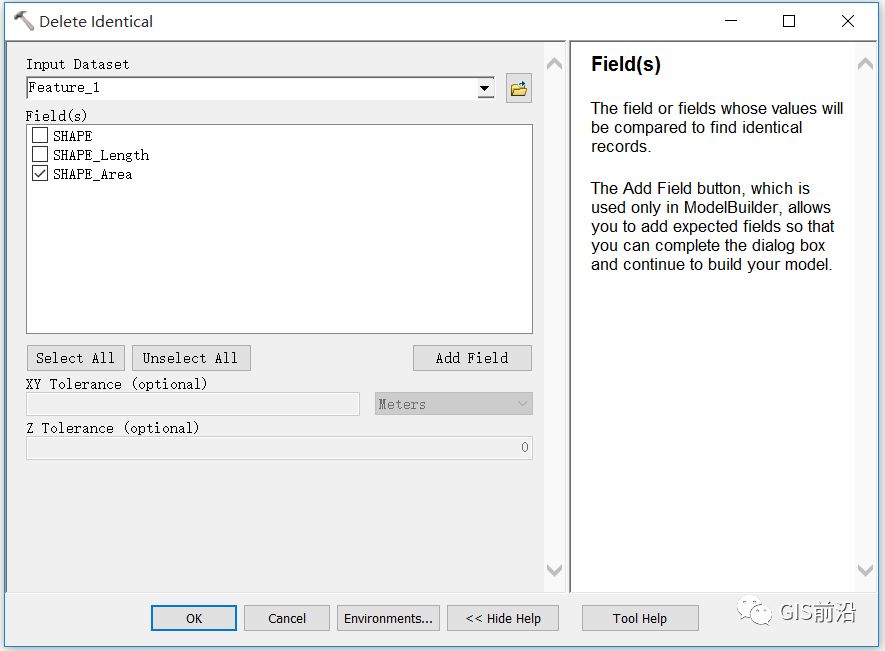Click the Add Field button
This screenshot has height=651, width=885.
tap(472, 358)
